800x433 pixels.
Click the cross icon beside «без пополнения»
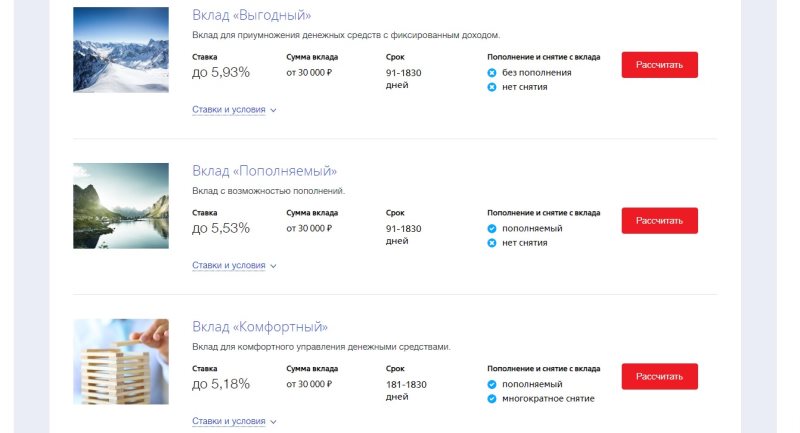(x=492, y=73)
